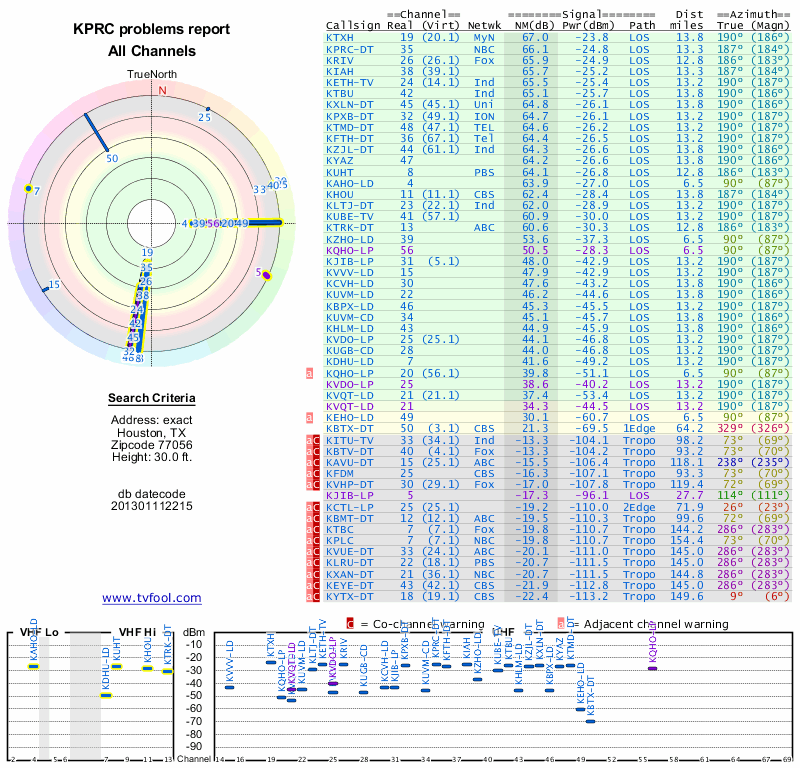Viewport: 800px width, 768px height.
Task: Select the KAHO-LD callsign in the table
Action: 350,183
